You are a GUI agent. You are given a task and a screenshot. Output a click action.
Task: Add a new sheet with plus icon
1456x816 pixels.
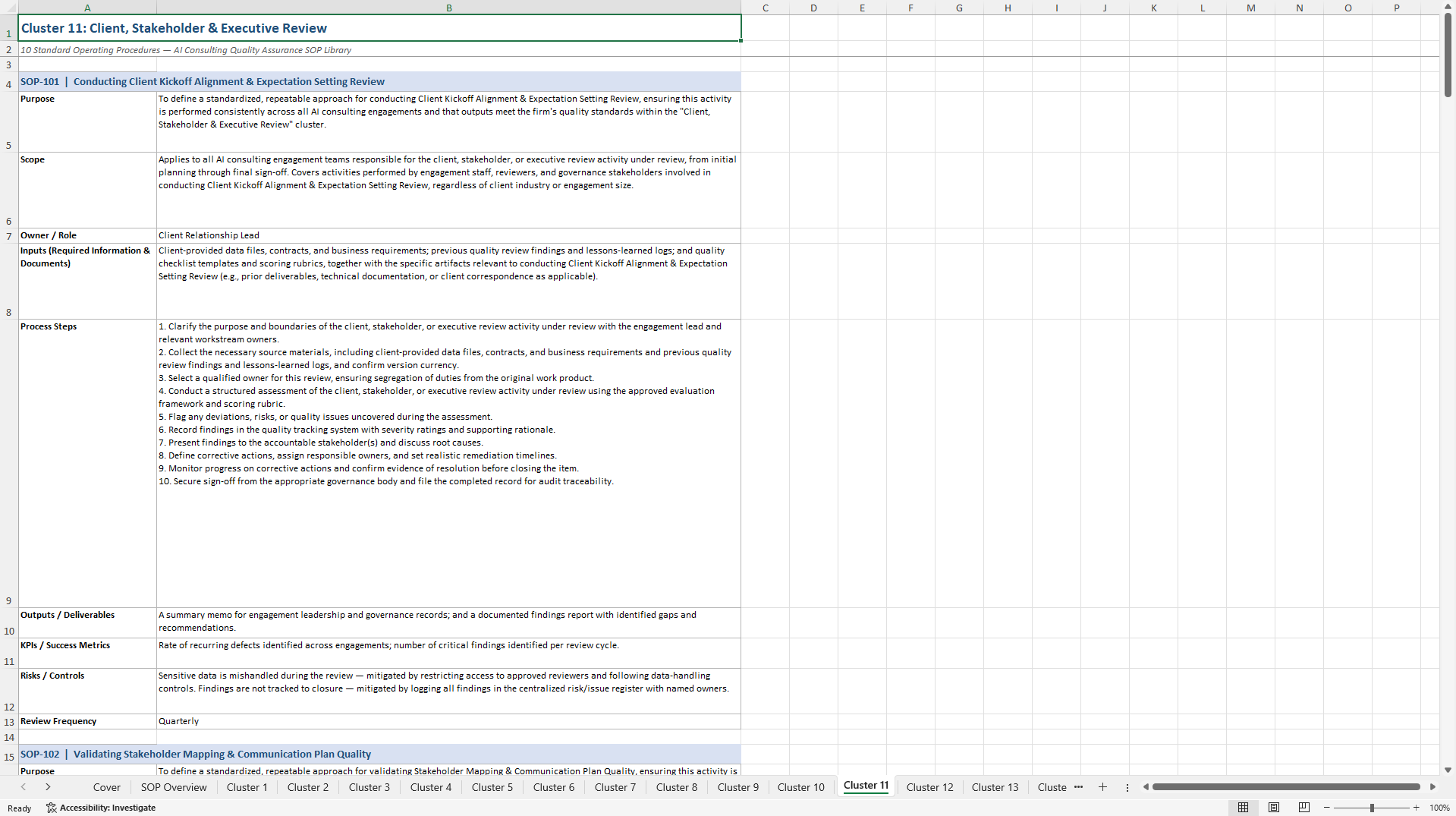[x=1102, y=787]
